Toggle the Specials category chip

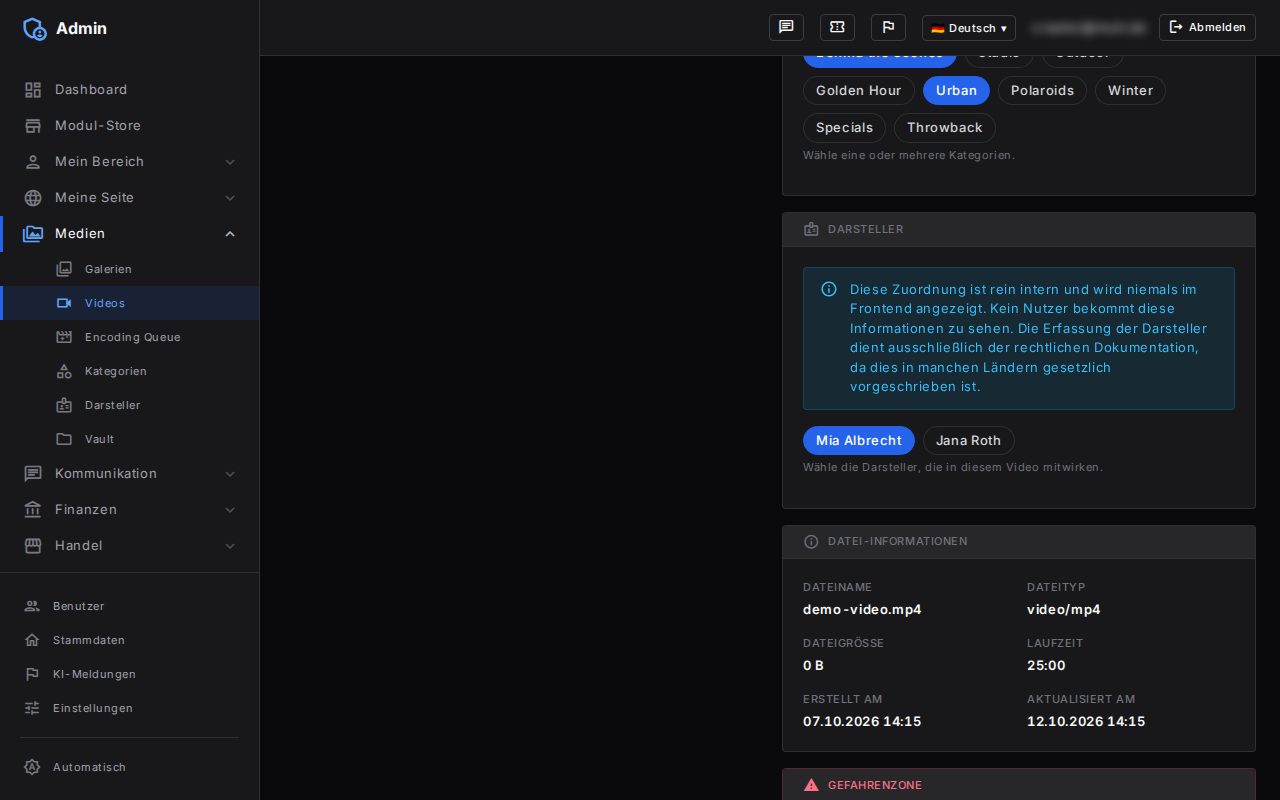[844, 127]
